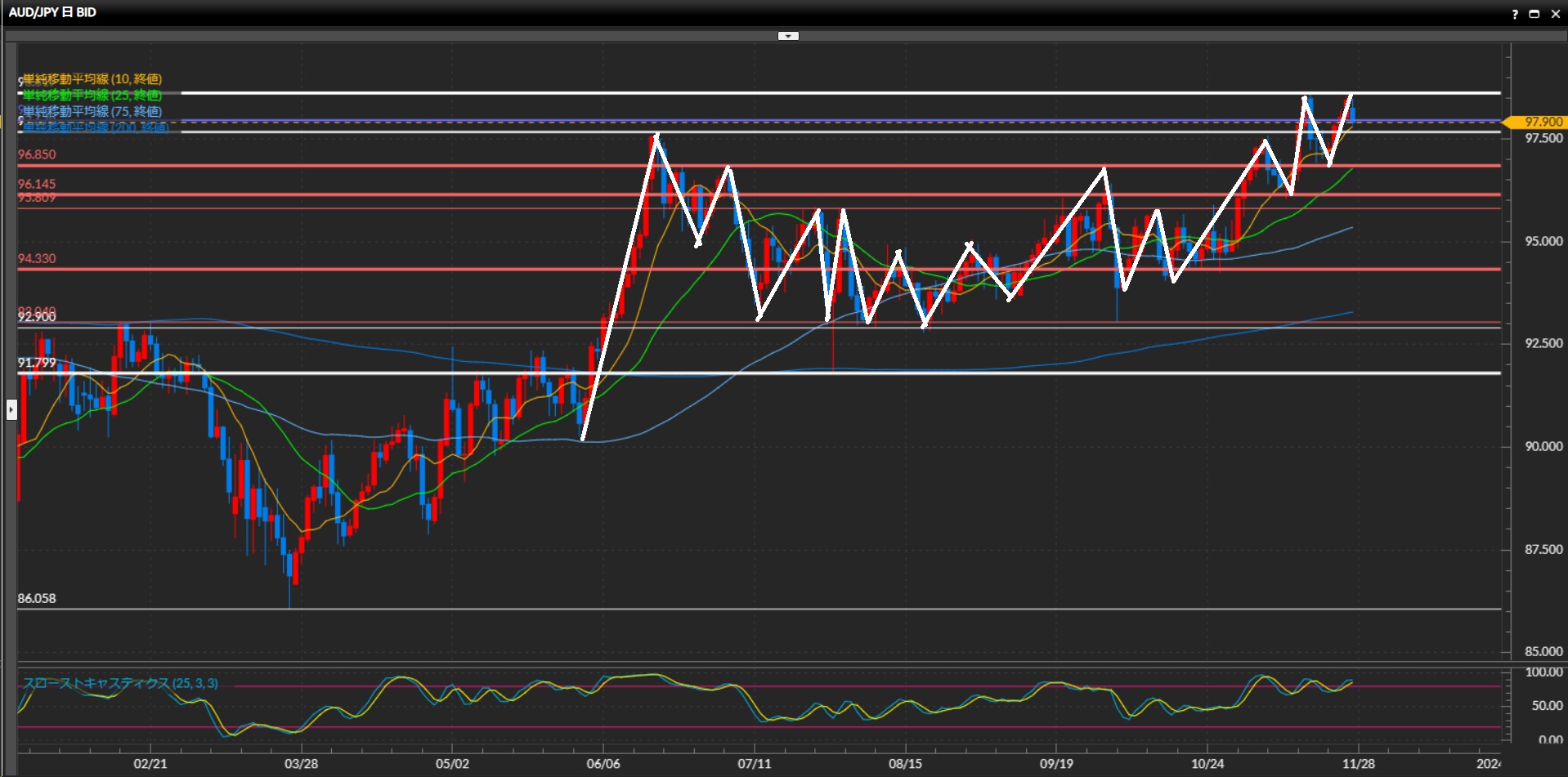Expand the left side panel arrow
The height and width of the screenshot is (777, 1568).
pyautogui.click(x=11, y=409)
